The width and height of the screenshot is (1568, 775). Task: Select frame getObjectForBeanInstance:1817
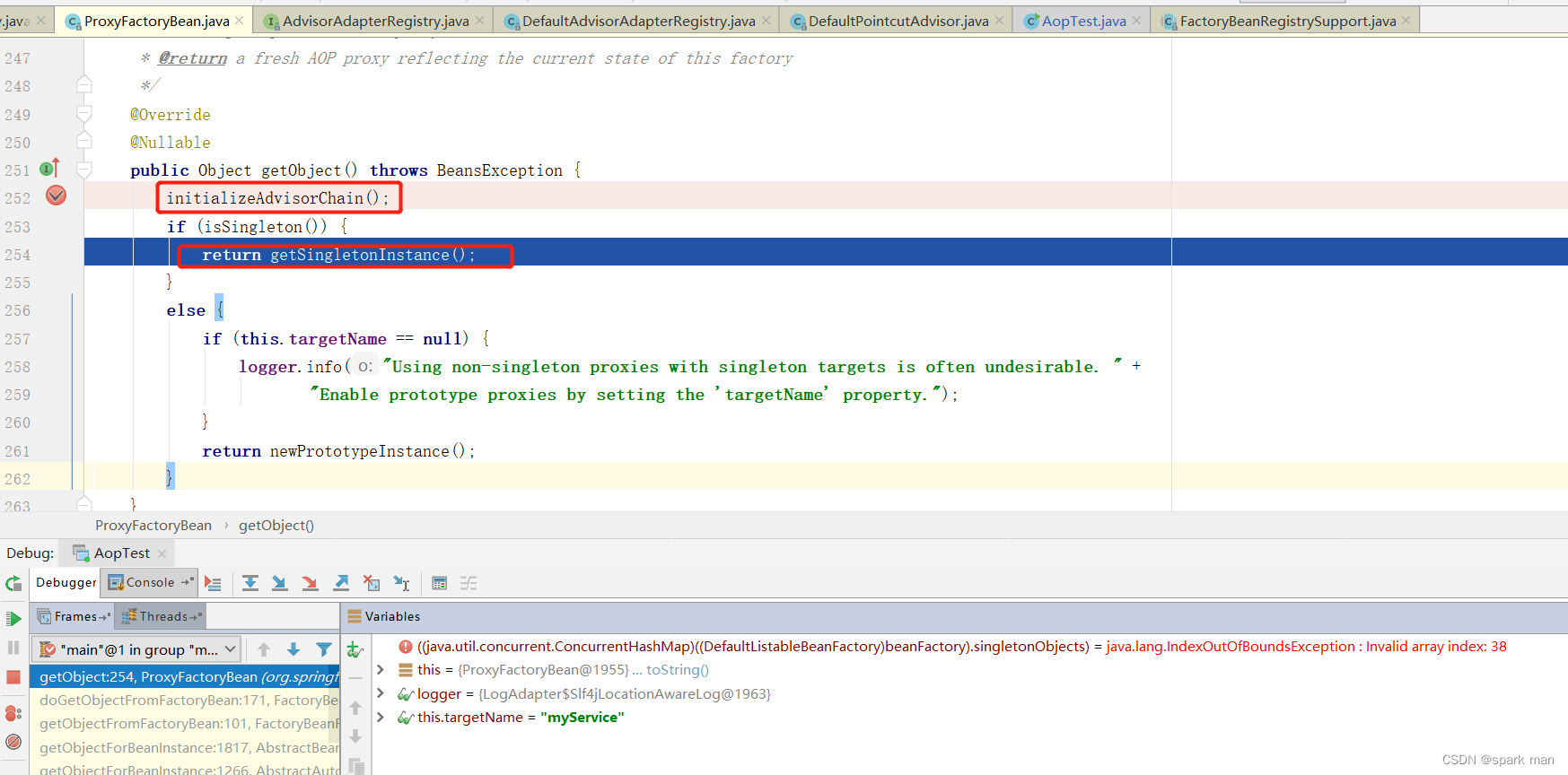coord(185,748)
